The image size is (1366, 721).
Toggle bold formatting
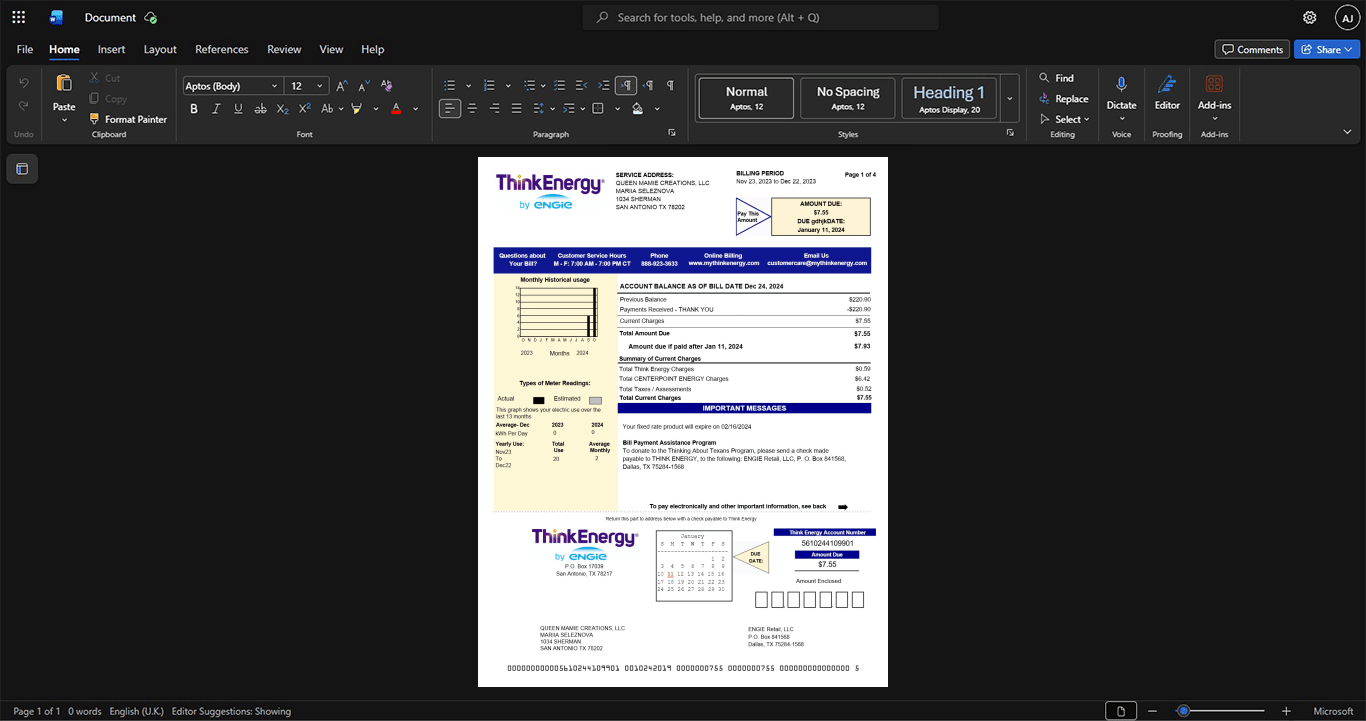(x=194, y=108)
